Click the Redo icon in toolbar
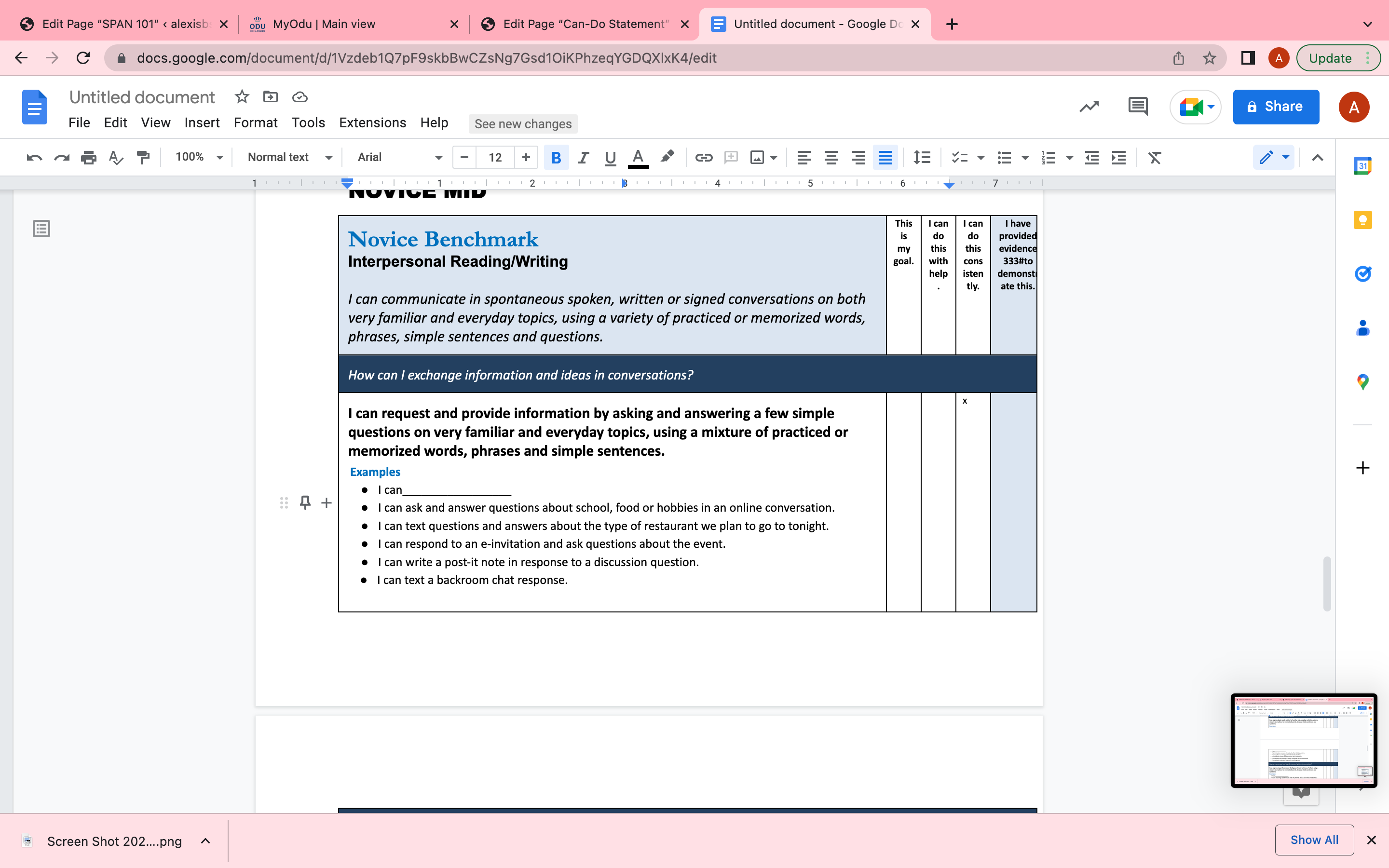Image resolution: width=1389 pixels, height=868 pixels. pyautogui.click(x=61, y=157)
